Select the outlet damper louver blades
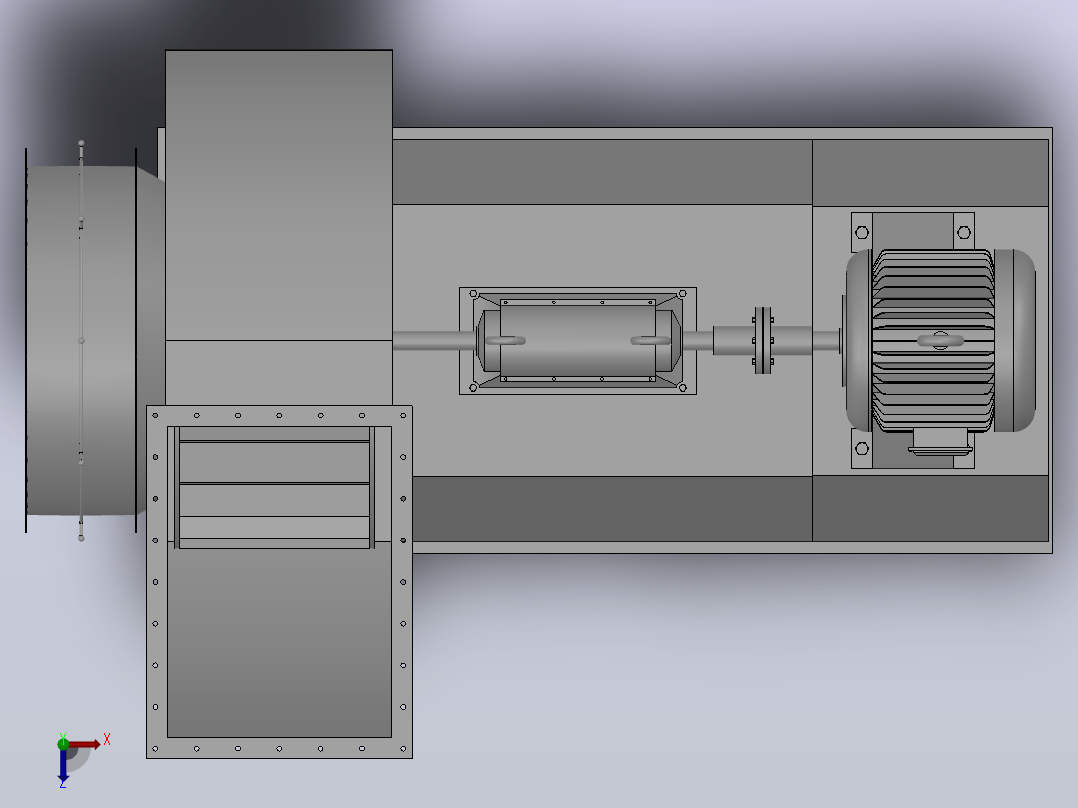The height and width of the screenshot is (808, 1078). pyautogui.click(x=274, y=487)
